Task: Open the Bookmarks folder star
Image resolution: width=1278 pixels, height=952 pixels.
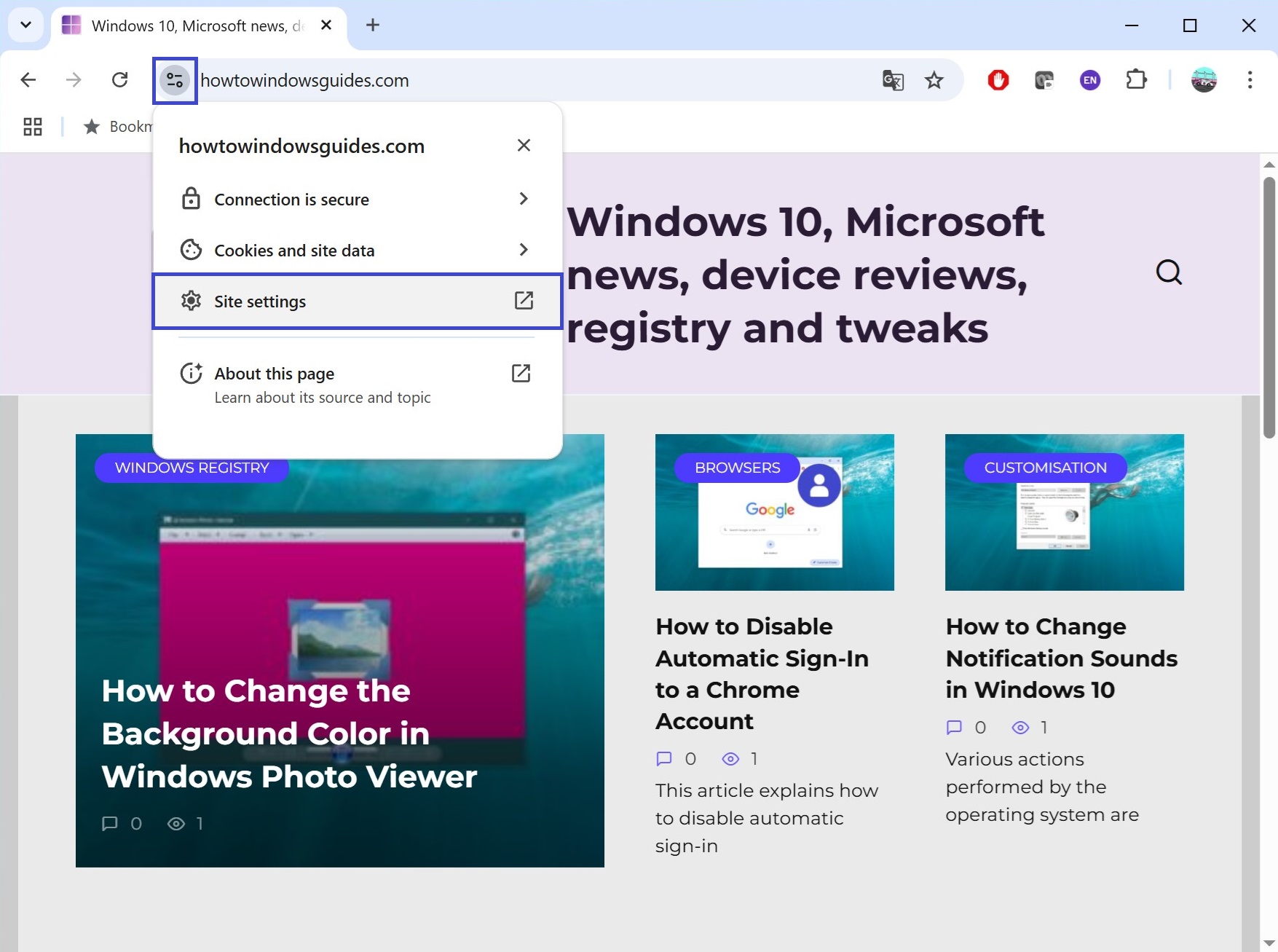Action: tap(92, 127)
